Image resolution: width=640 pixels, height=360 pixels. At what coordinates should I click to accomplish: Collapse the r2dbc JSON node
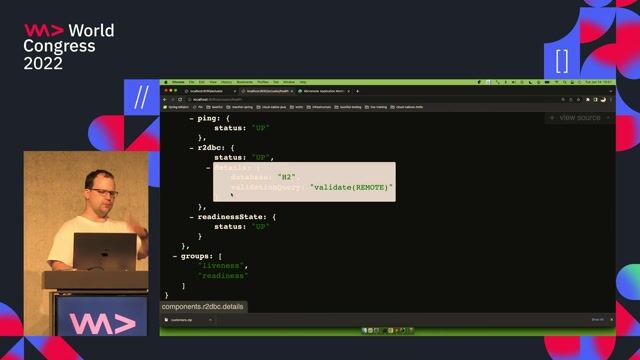click(191, 148)
